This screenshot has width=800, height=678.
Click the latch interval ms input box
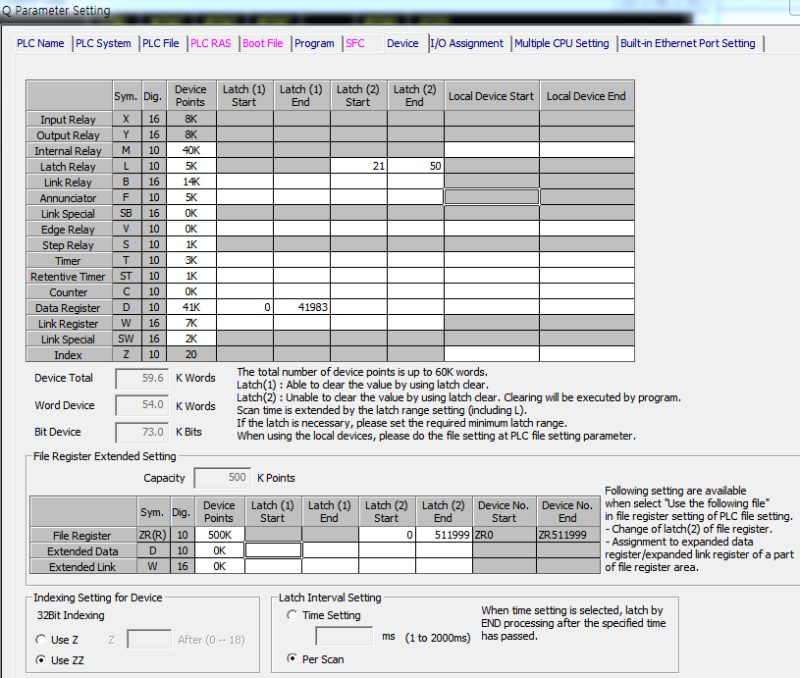(x=347, y=636)
